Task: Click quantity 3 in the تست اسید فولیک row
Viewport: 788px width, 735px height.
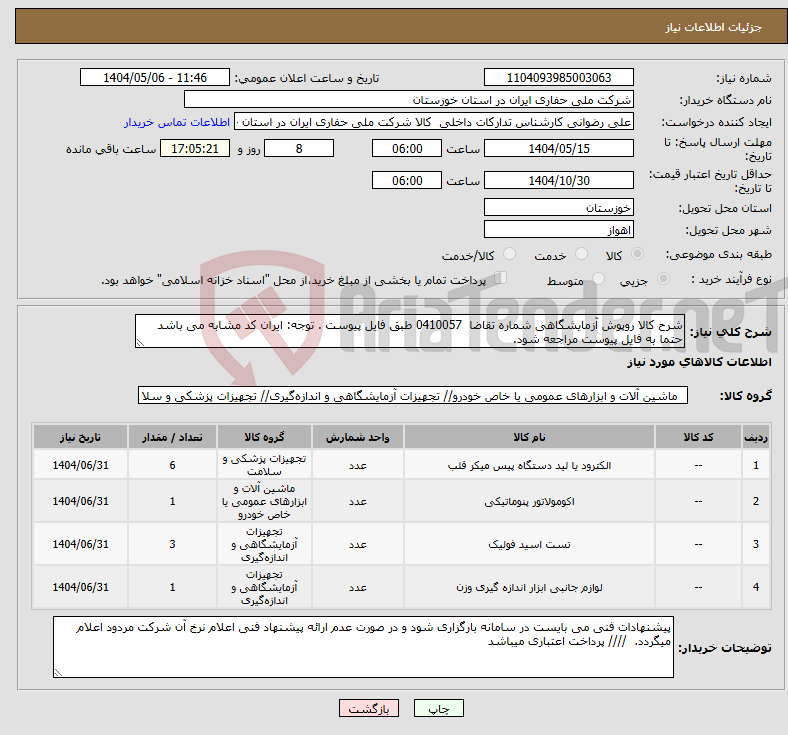Action: tap(172, 544)
